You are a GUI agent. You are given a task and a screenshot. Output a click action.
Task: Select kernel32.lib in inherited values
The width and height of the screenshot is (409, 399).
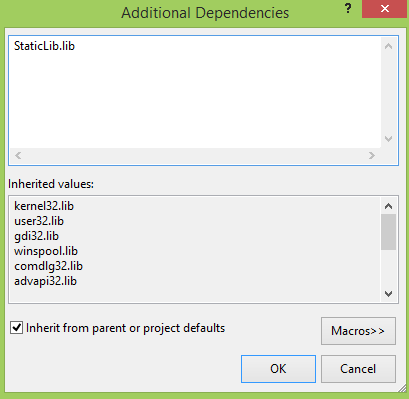(44, 206)
